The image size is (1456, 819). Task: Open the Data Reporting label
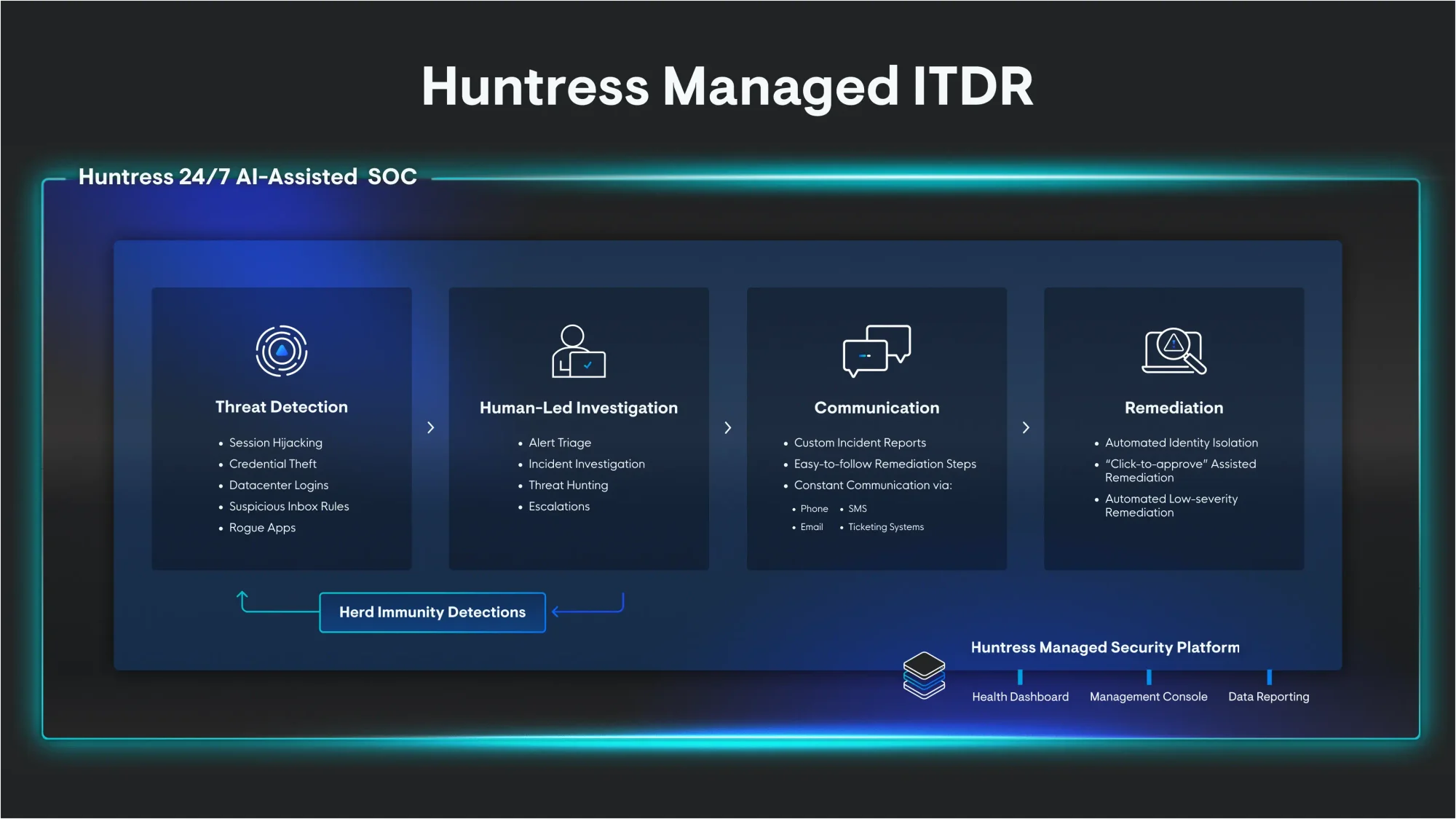click(x=1268, y=697)
